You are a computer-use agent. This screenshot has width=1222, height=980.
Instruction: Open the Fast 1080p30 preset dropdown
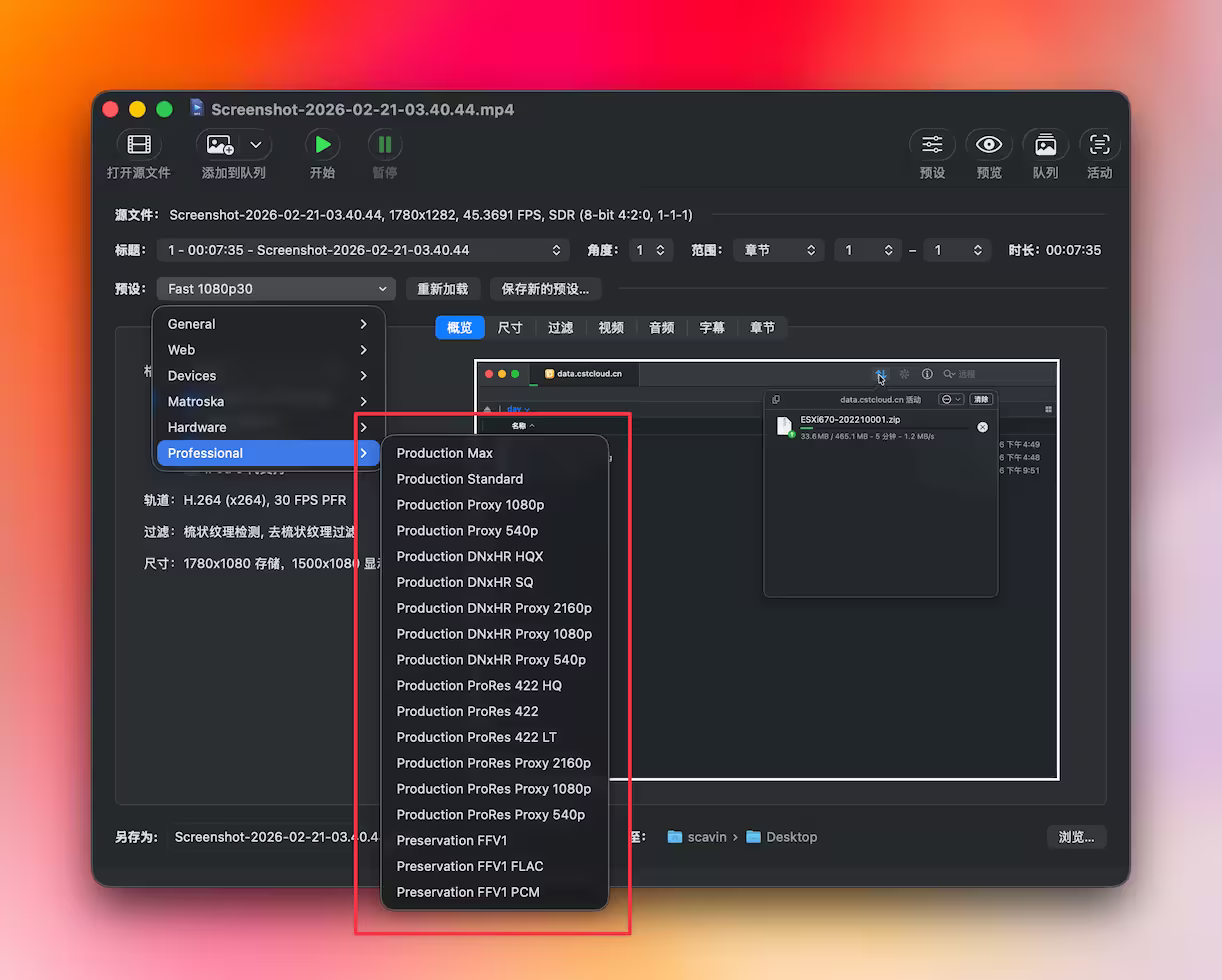click(x=275, y=288)
